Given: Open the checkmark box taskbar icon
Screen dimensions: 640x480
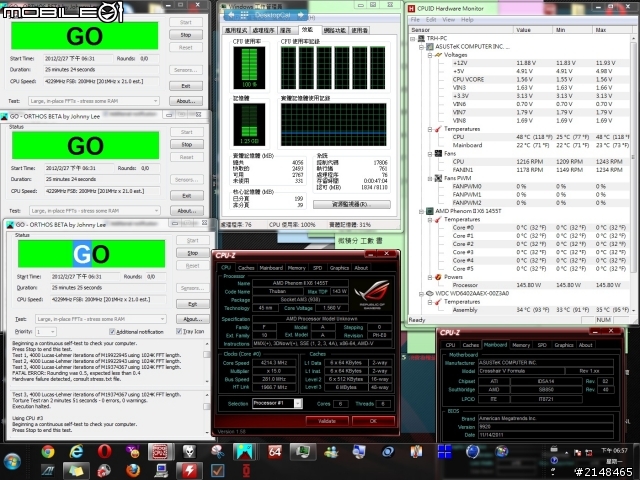Looking at the screenshot, I should pos(218,471).
